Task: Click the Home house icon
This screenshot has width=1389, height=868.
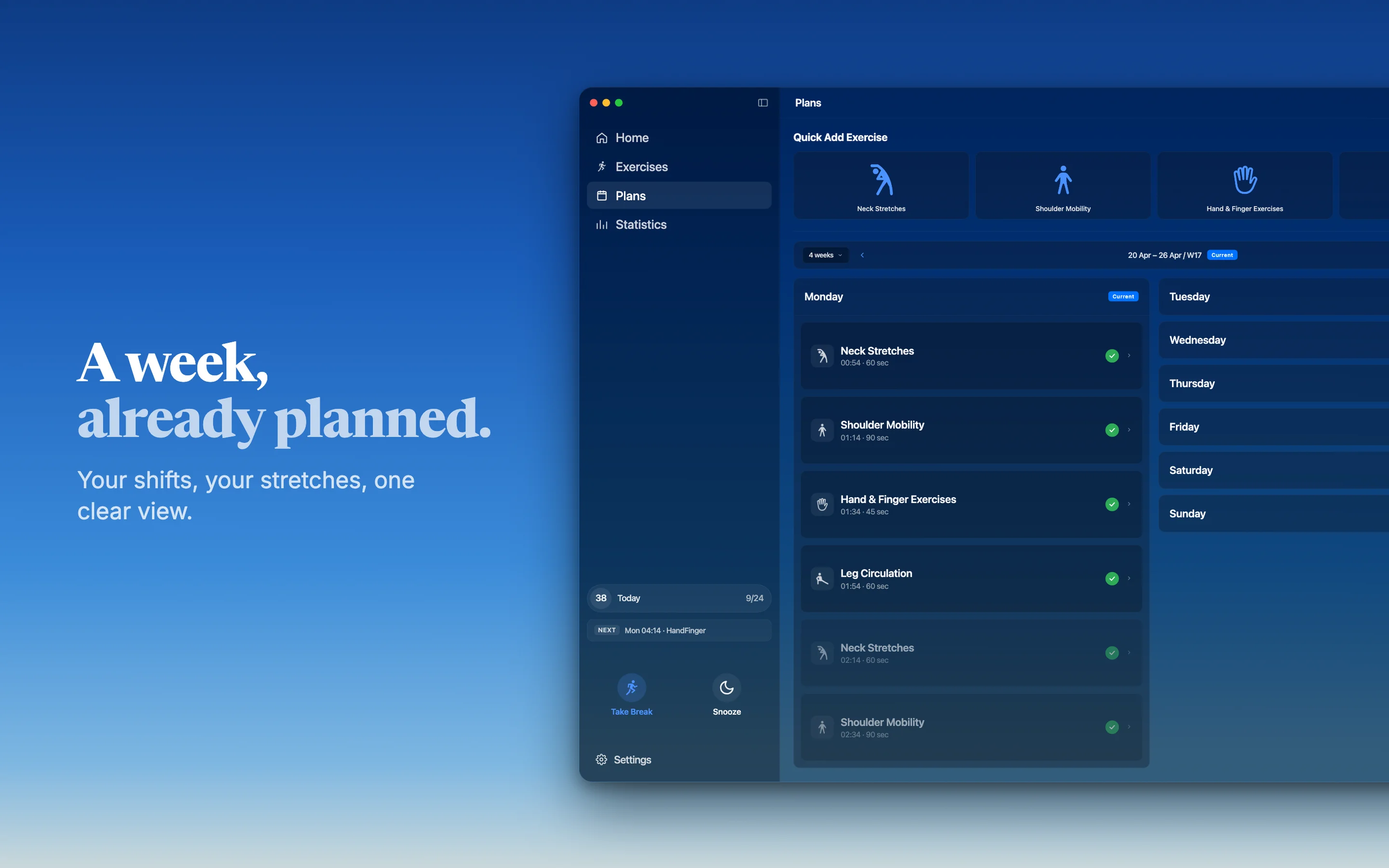Action: pyautogui.click(x=601, y=138)
